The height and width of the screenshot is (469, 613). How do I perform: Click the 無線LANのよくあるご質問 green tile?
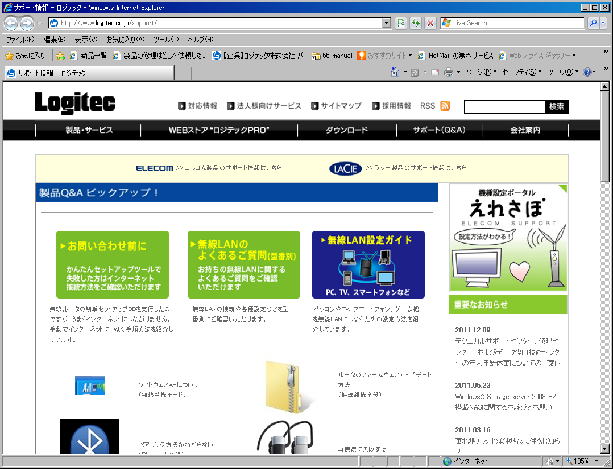coord(244,265)
